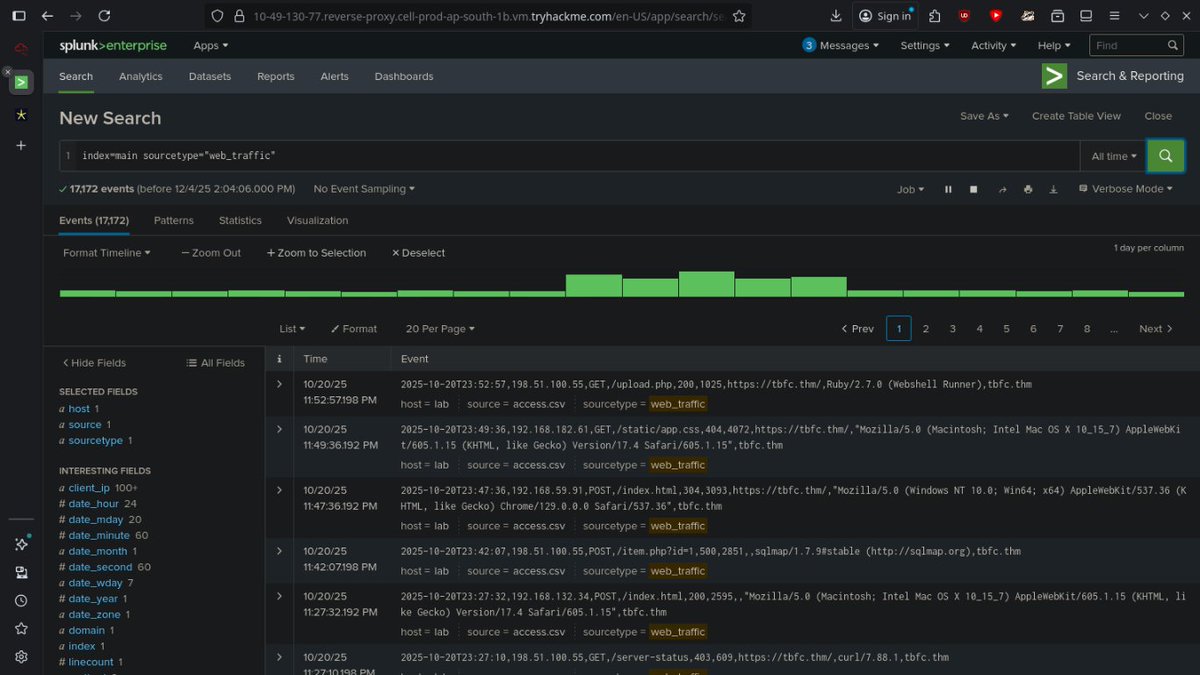
Task: Click the Close button for the search
Action: [x=1158, y=116]
